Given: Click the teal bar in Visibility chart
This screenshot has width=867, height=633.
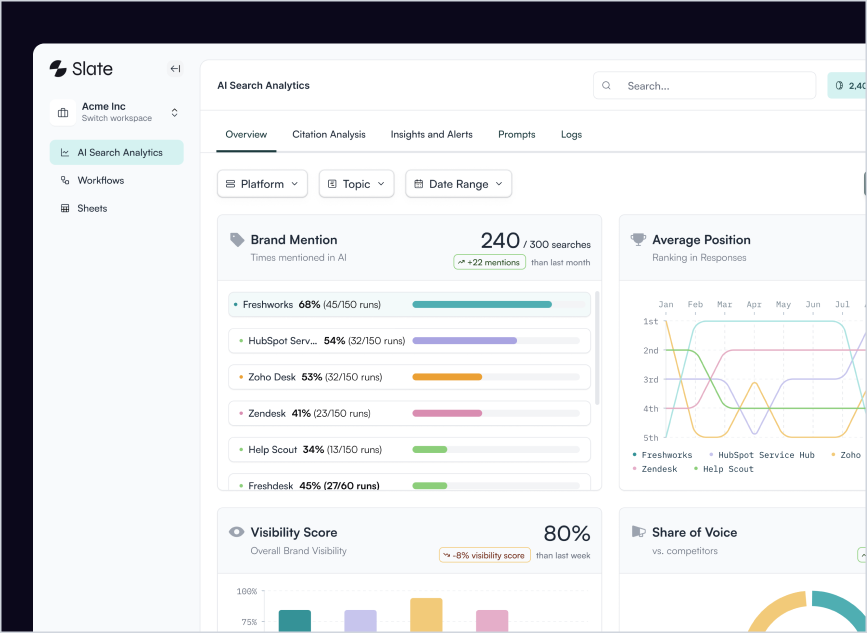Looking at the screenshot, I should (x=295, y=621).
